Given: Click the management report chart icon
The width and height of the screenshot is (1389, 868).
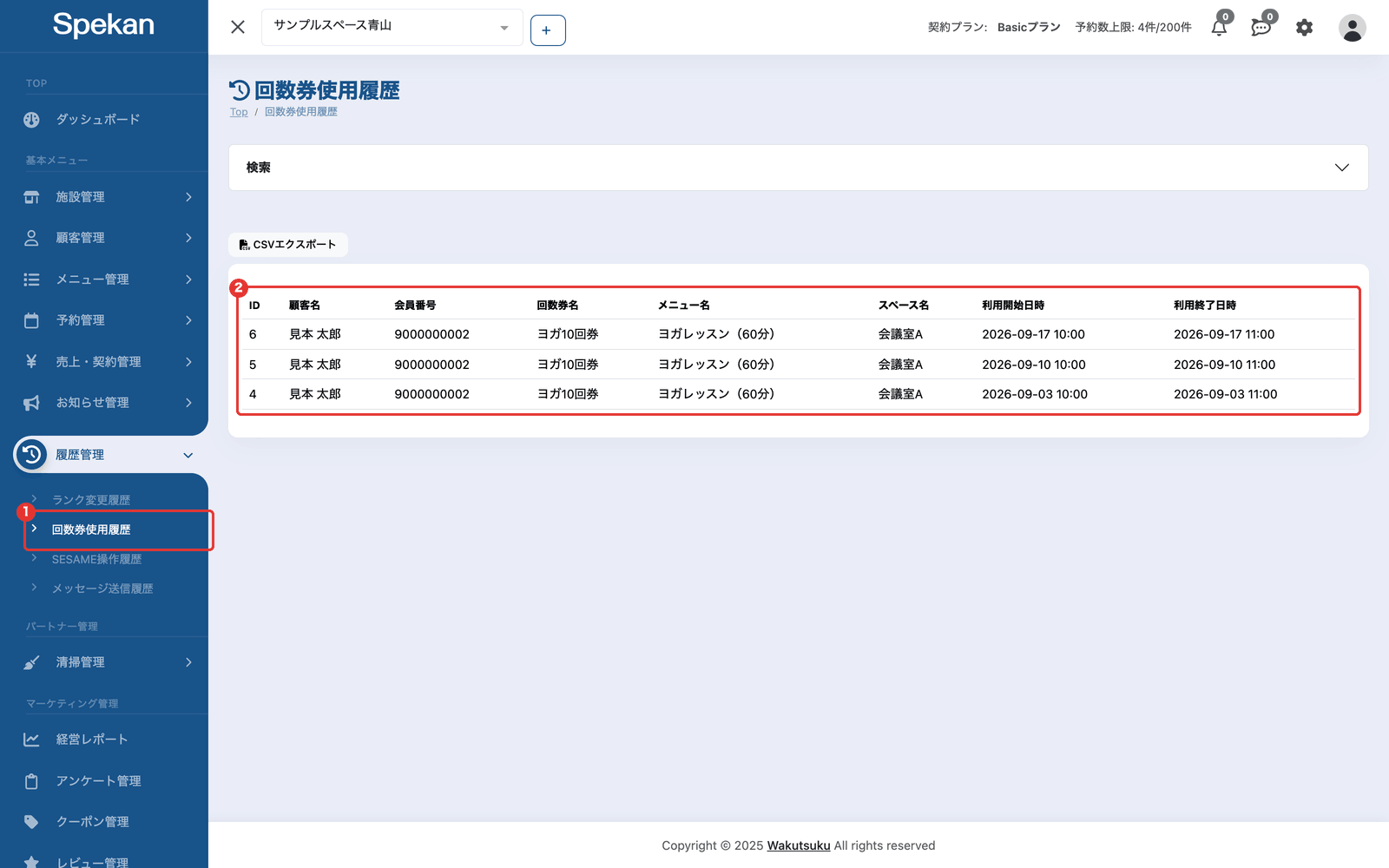Looking at the screenshot, I should click(31, 740).
